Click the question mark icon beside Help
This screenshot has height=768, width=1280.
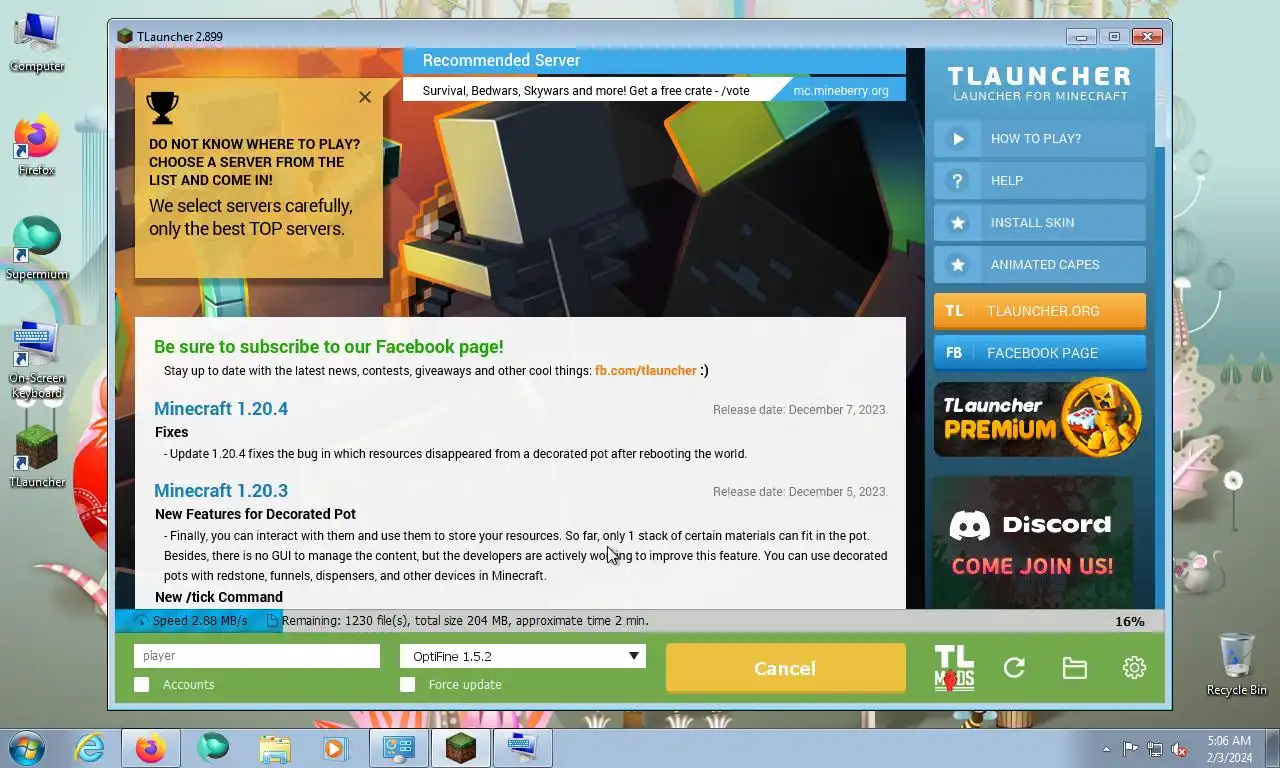pos(958,181)
